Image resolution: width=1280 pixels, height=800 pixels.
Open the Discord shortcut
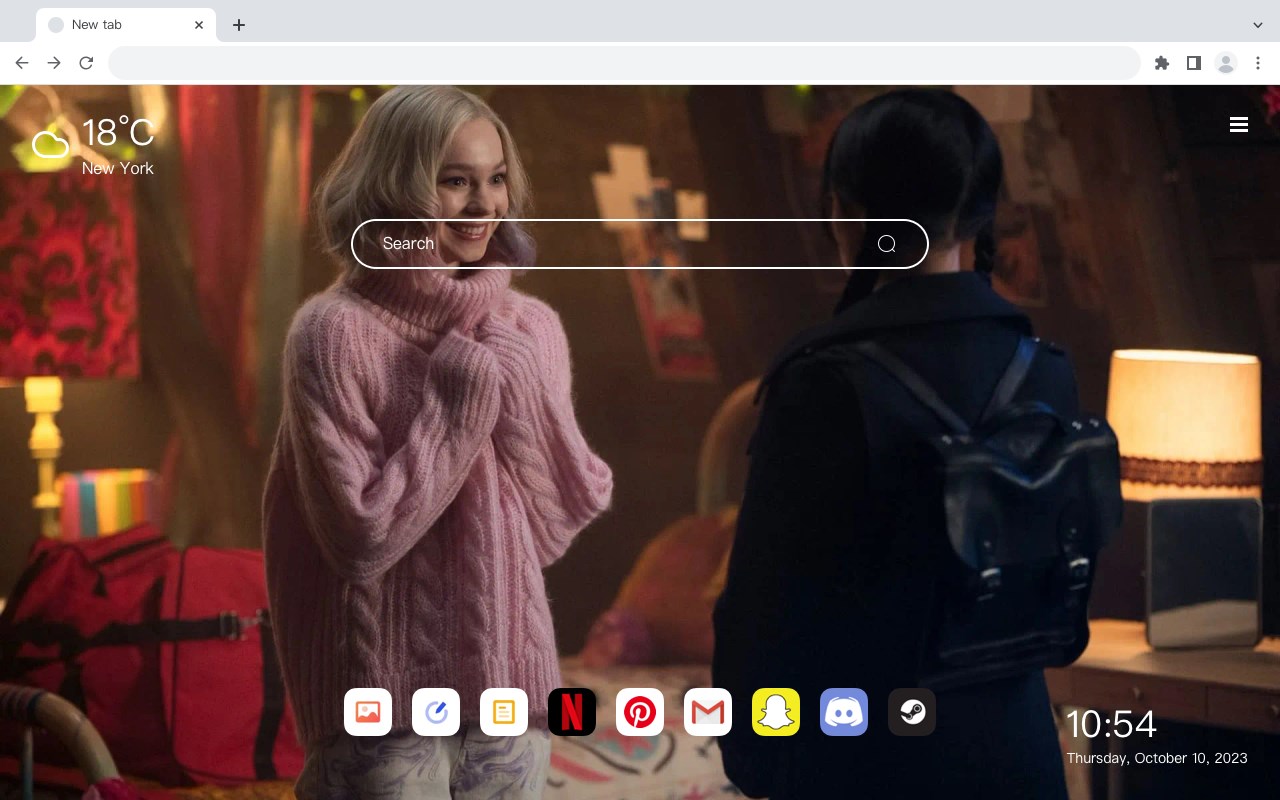pos(844,712)
